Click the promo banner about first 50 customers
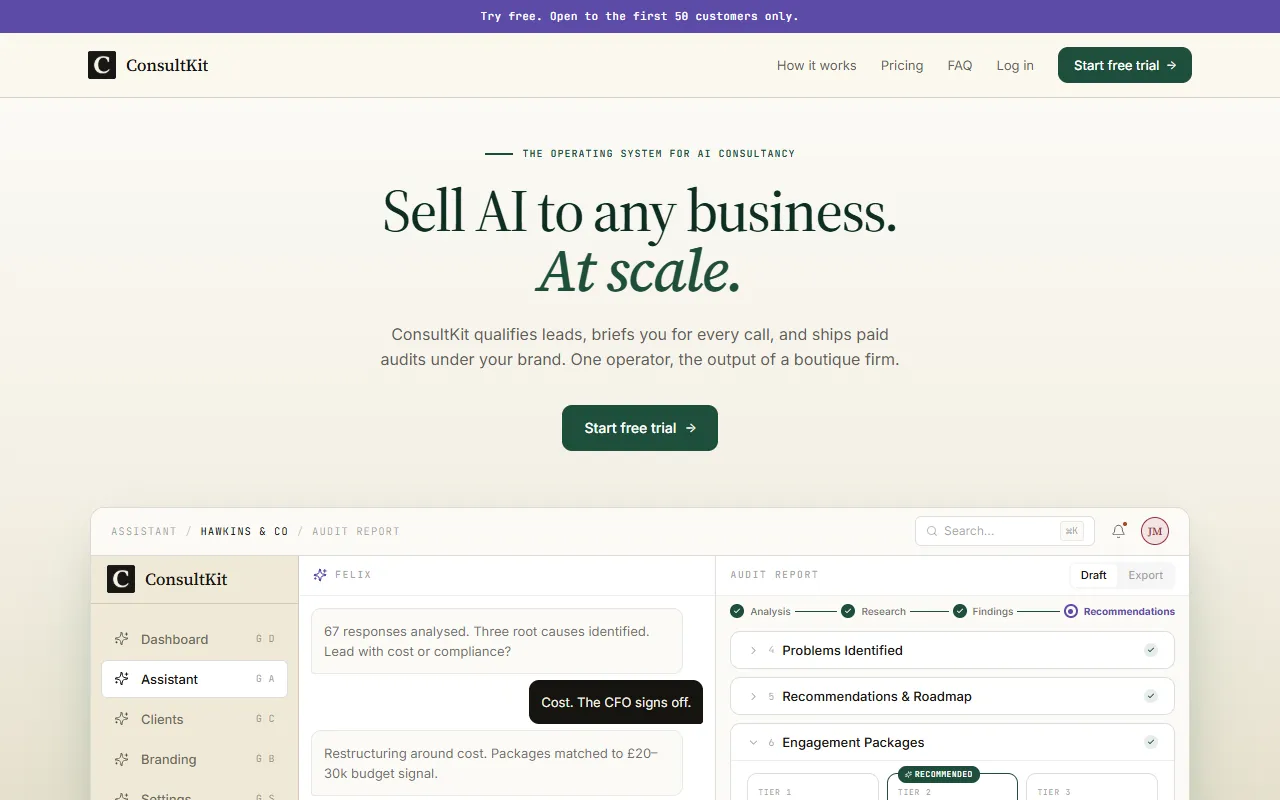 [x=640, y=16]
